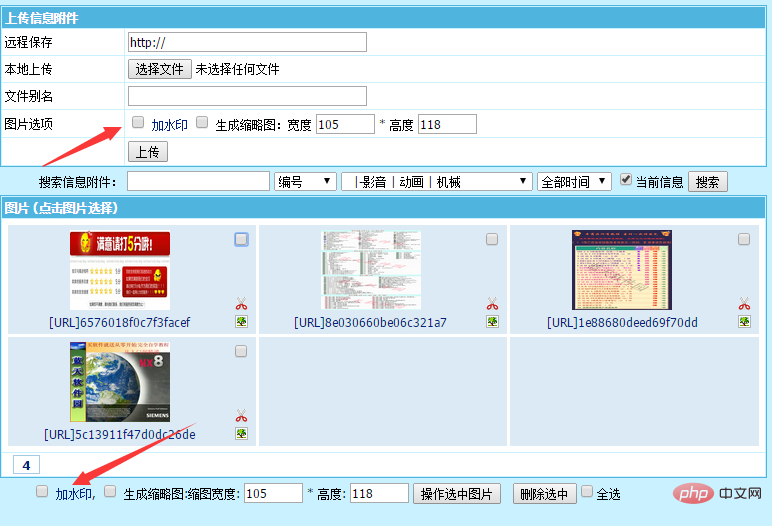The height and width of the screenshot is (526, 772).
Task: Check the 全选 select-all checkbox
Action: 586,492
